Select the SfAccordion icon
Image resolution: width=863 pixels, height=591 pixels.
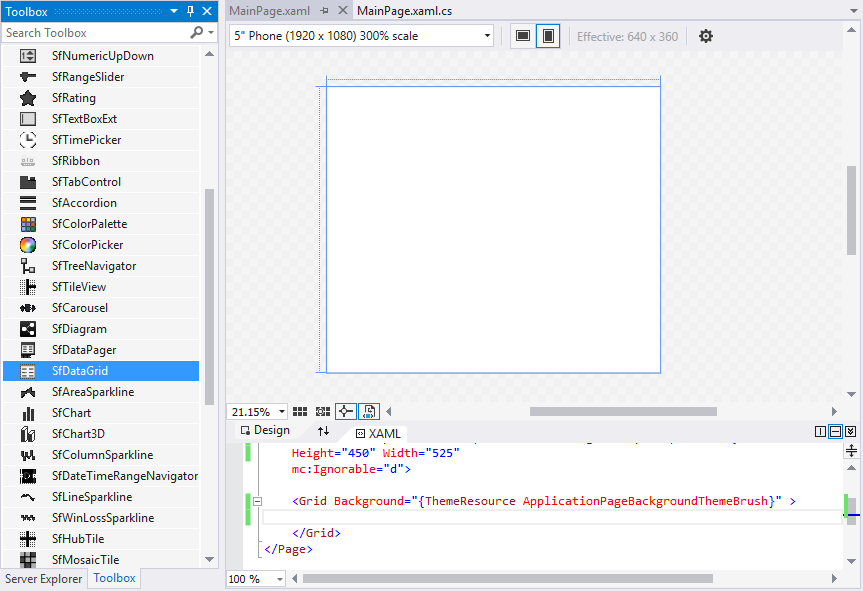[28, 203]
